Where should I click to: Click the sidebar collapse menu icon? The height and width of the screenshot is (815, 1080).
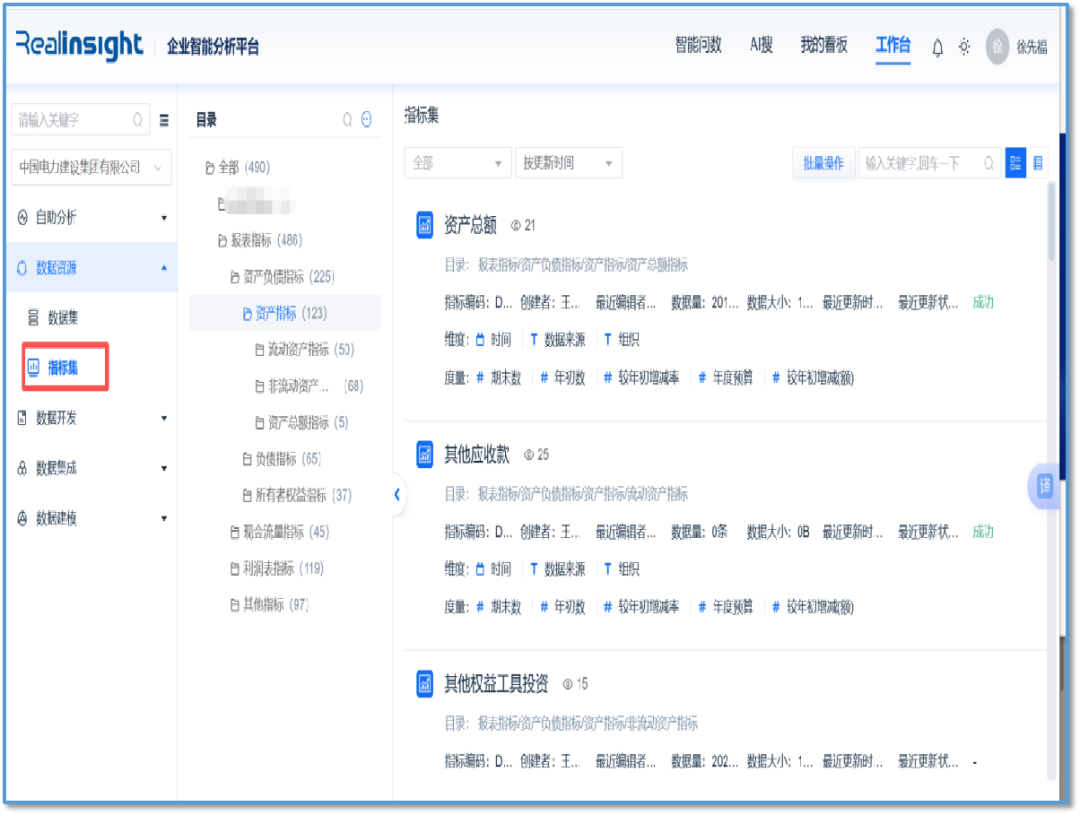(x=164, y=121)
